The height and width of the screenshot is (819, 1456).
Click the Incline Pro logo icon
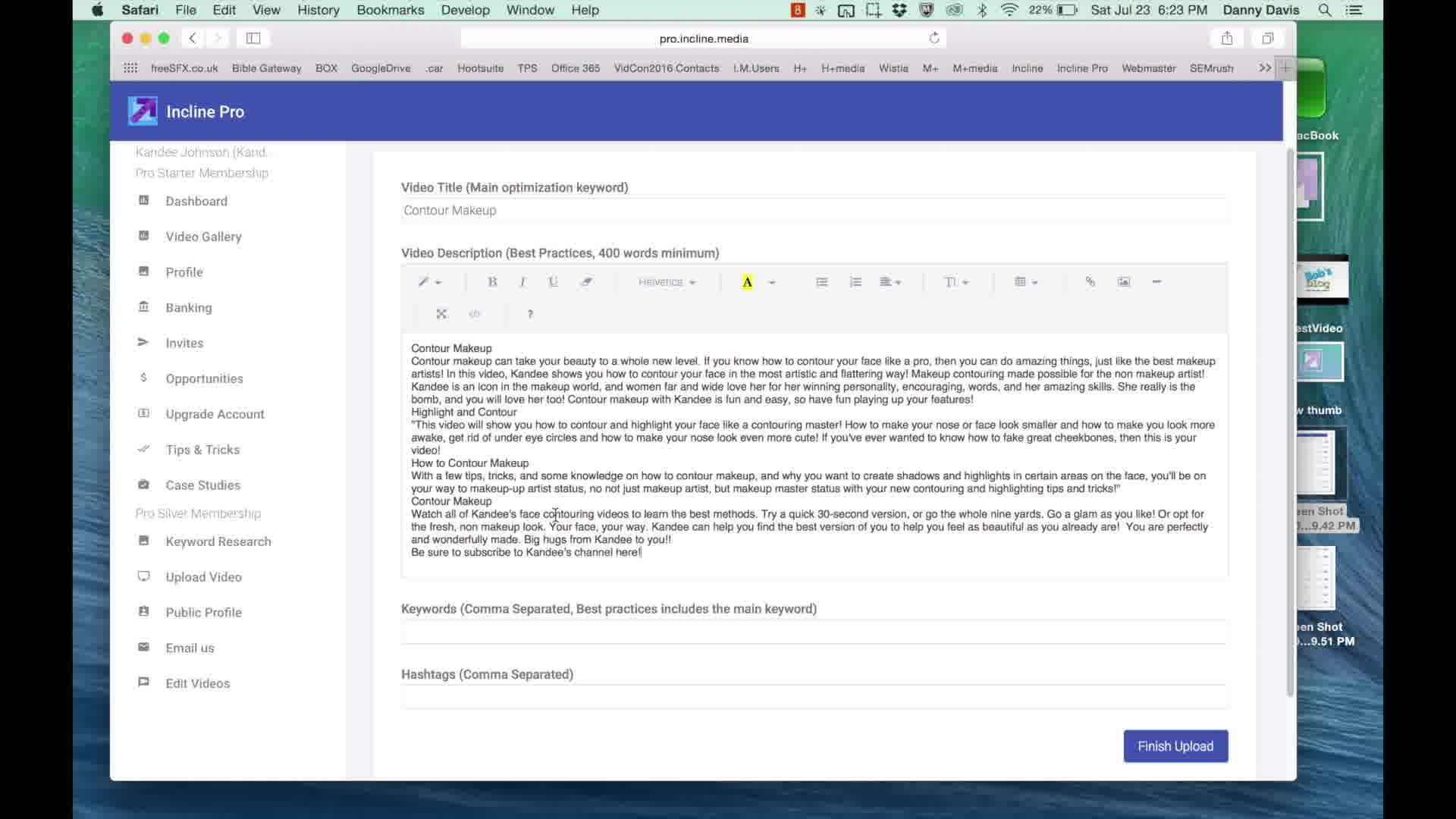point(143,111)
